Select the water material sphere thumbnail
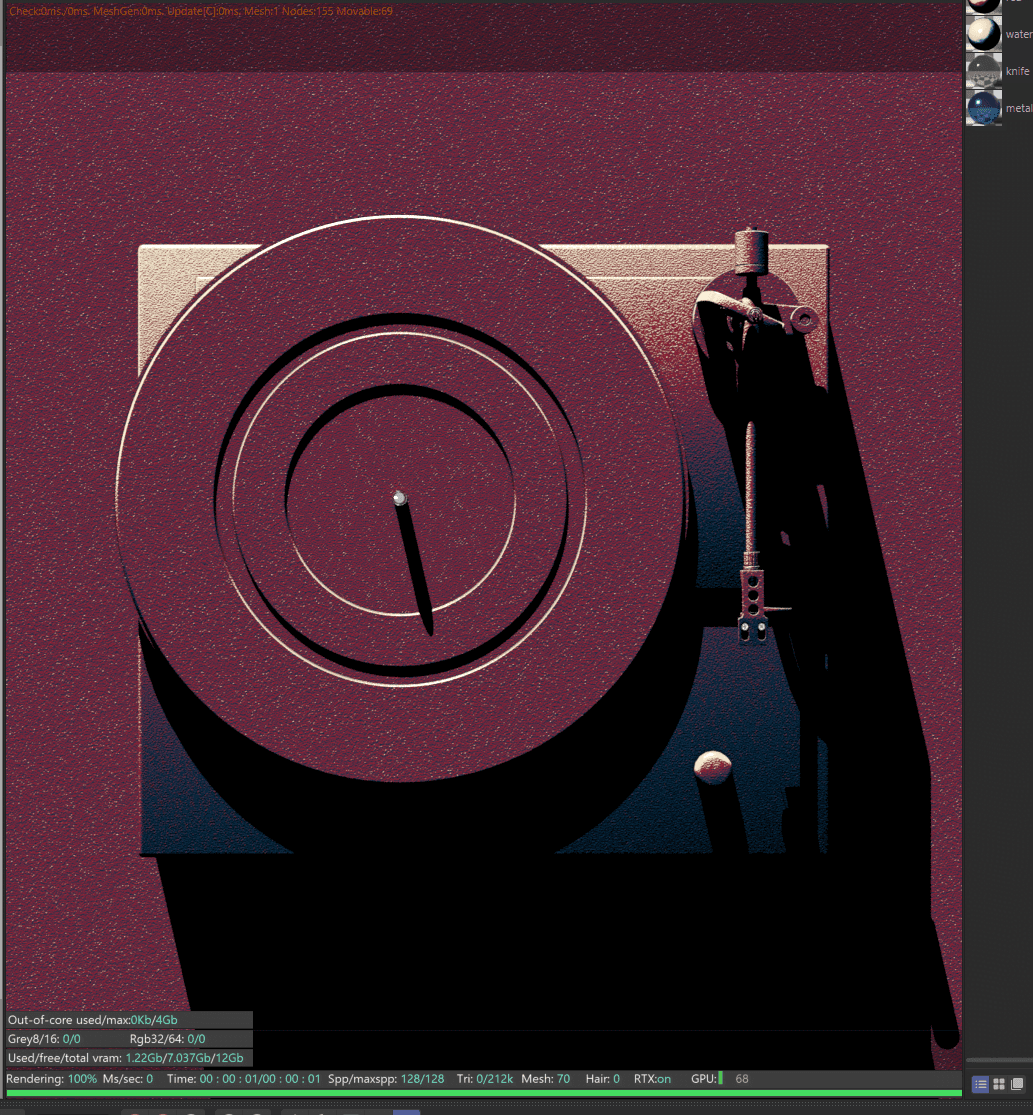 (983, 34)
